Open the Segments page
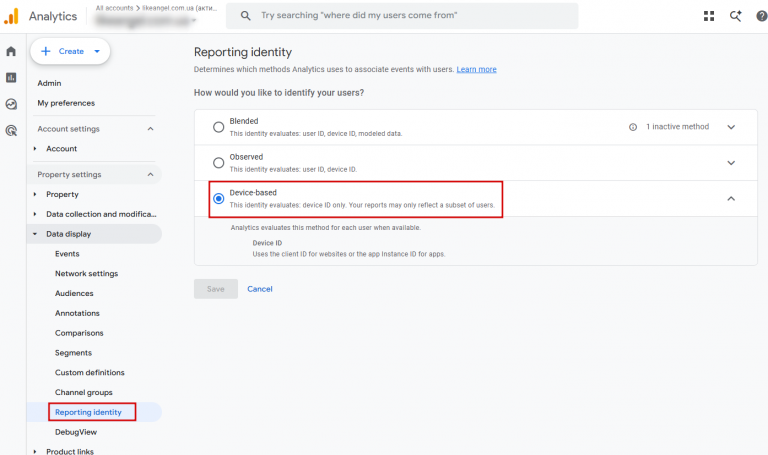Screen dimensions: 768x455 (73, 353)
